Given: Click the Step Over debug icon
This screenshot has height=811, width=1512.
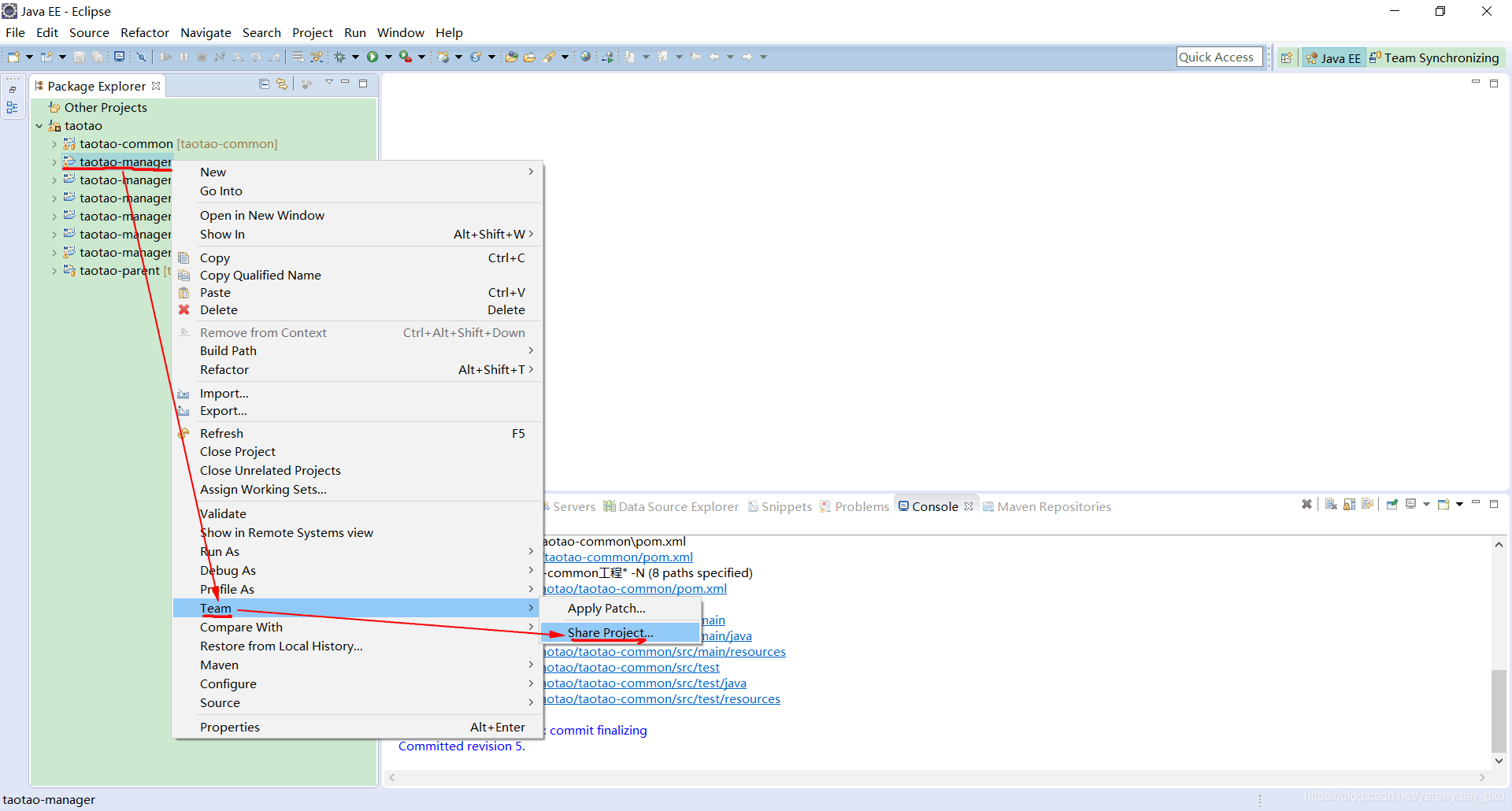Looking at the screenshot, I should (256, 57).
